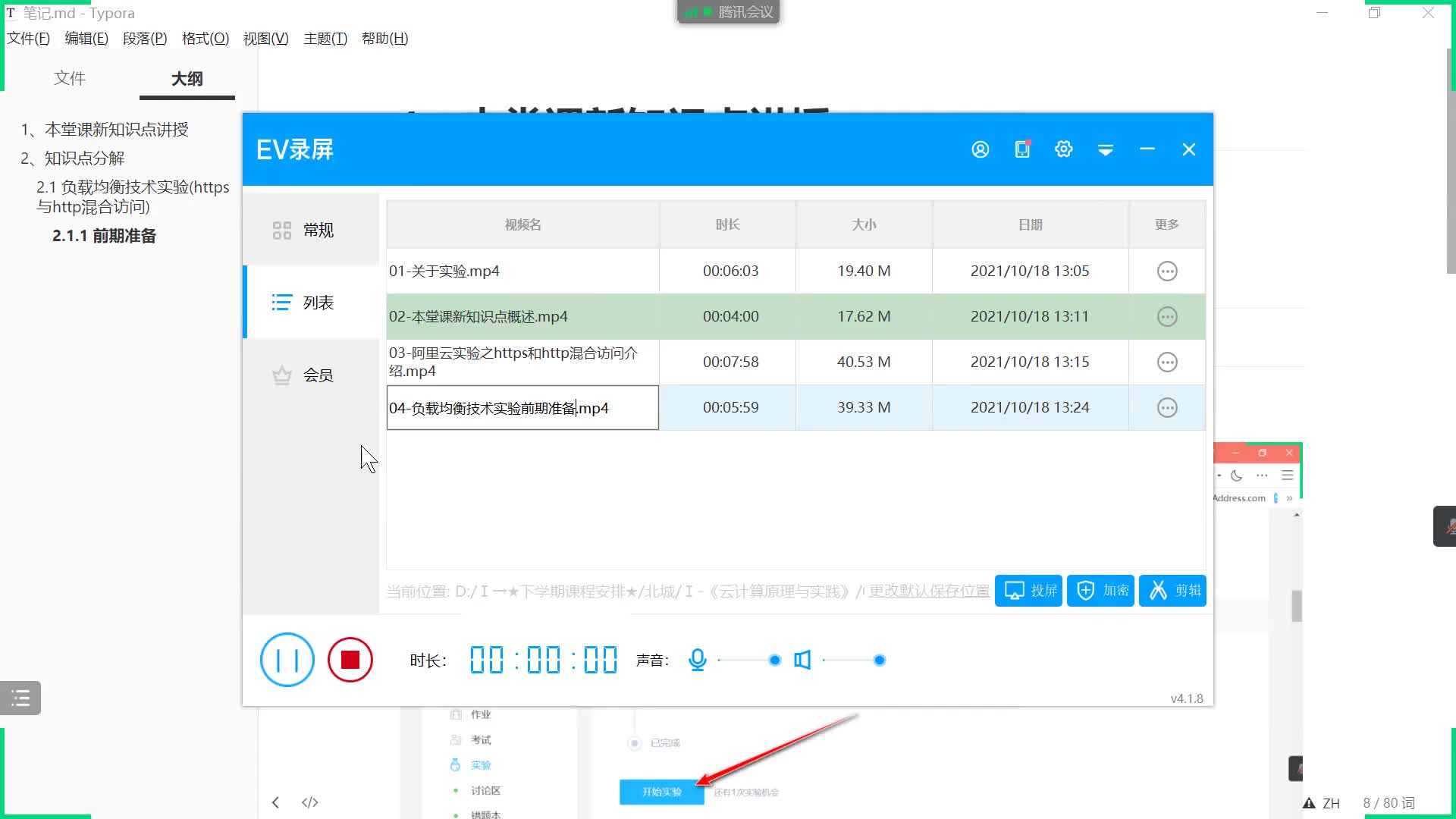This screenshot has width=1456, height=819.
Task: Click the 腾讯会议 floating bar
Action: click(728, 12)
